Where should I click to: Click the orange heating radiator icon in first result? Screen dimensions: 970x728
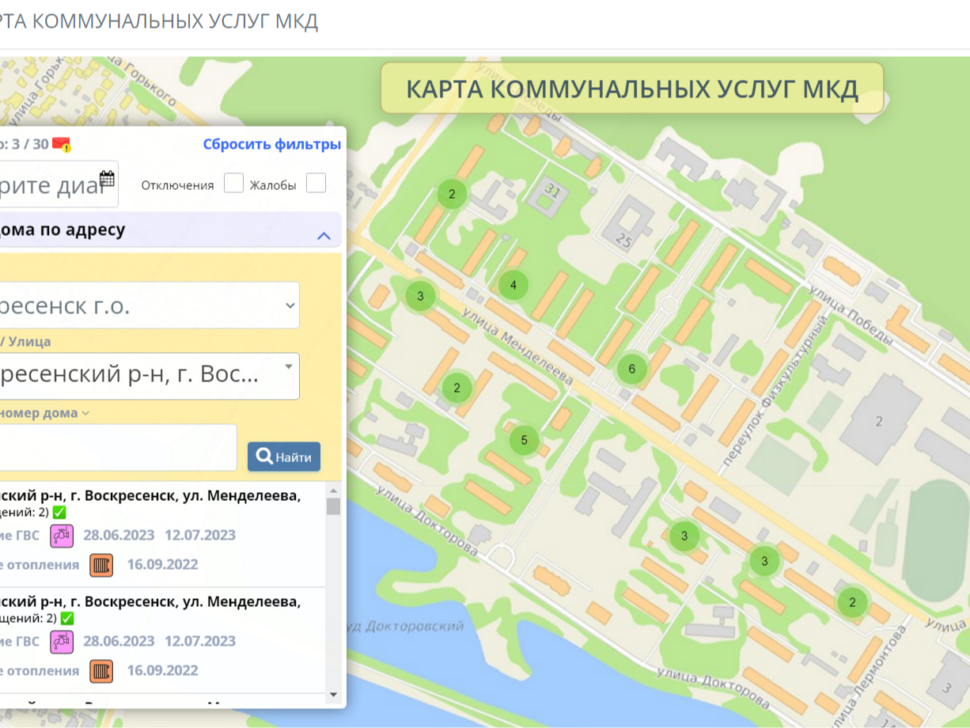tap(101, 565)
